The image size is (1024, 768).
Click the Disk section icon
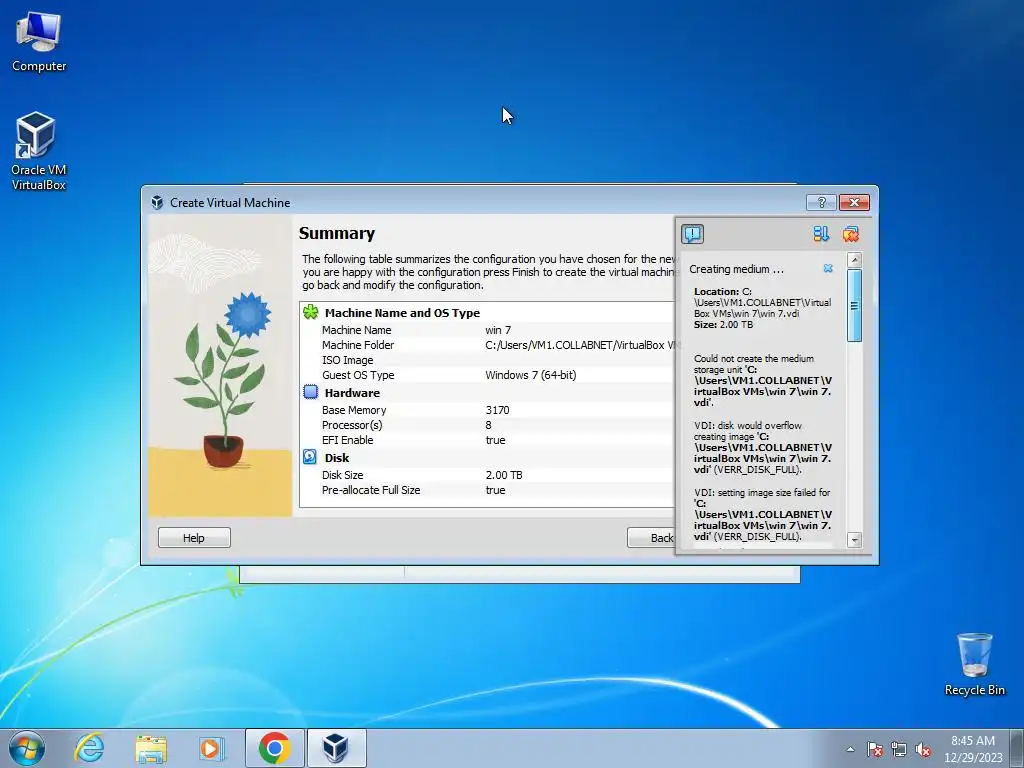pos(310,457)
